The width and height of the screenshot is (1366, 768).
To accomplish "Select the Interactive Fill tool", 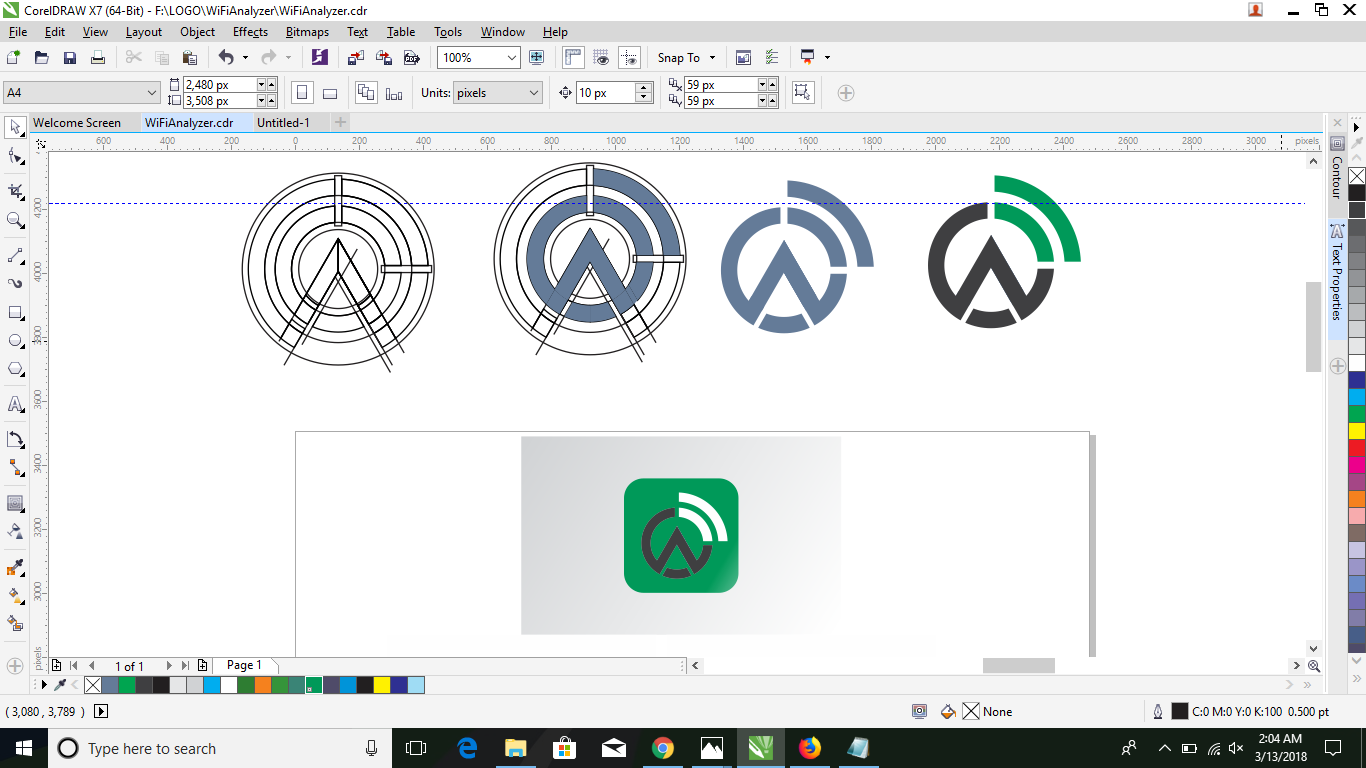I will [15, 596].
